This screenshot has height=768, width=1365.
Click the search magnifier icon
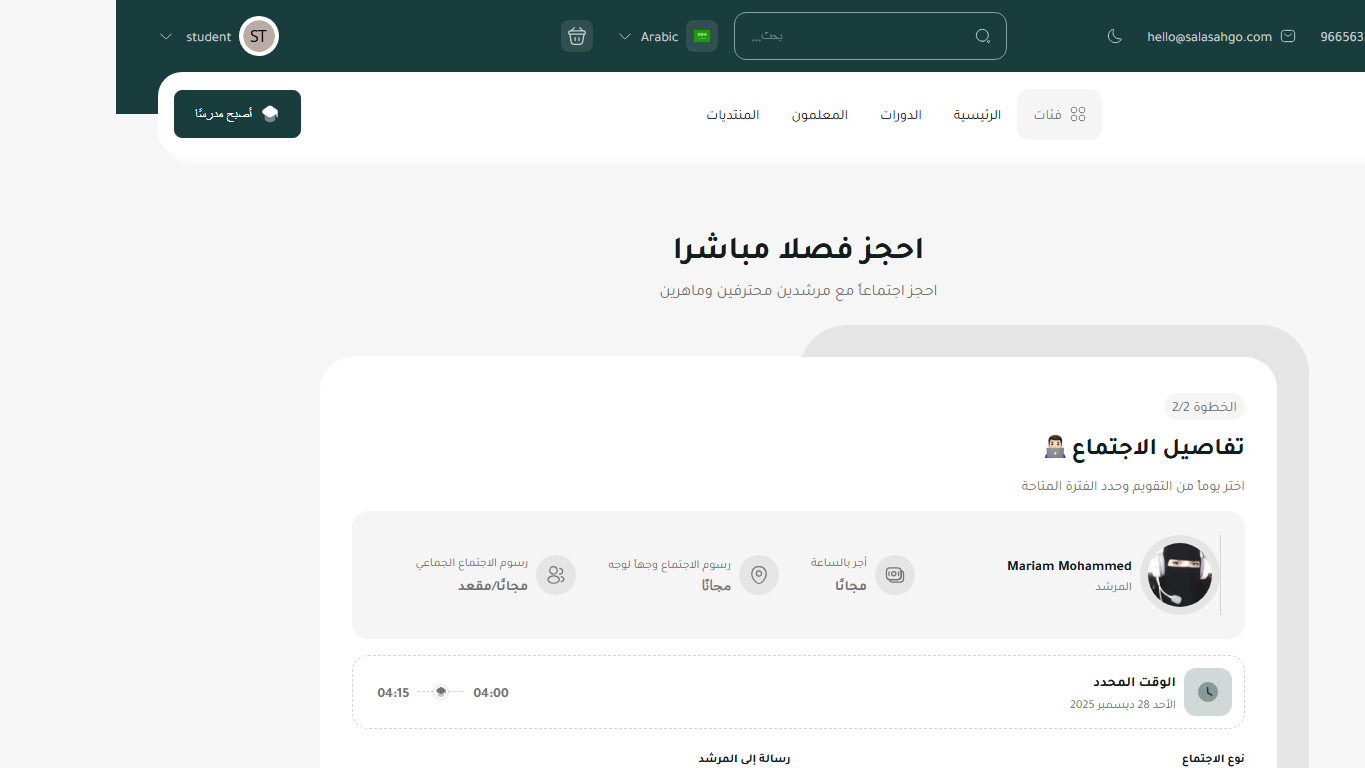pyautogui.click(x=983, y=37)
